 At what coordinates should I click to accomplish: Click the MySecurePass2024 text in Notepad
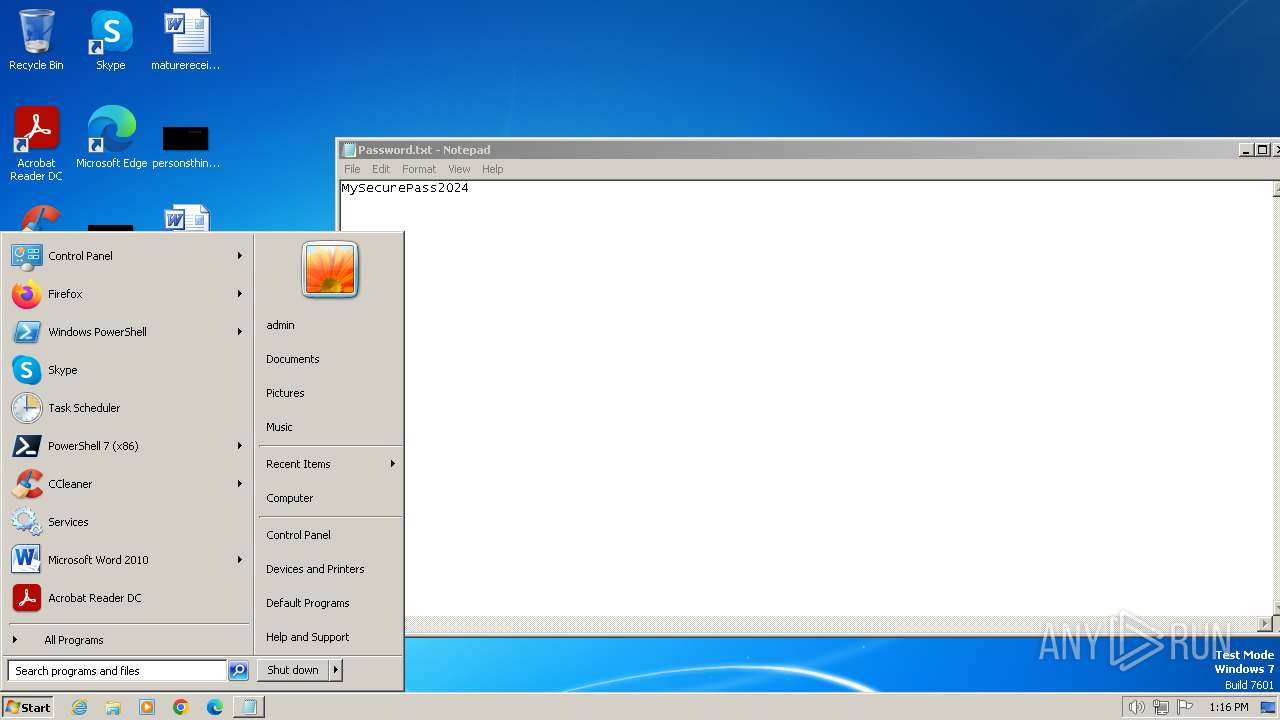[x=405, y=188]
